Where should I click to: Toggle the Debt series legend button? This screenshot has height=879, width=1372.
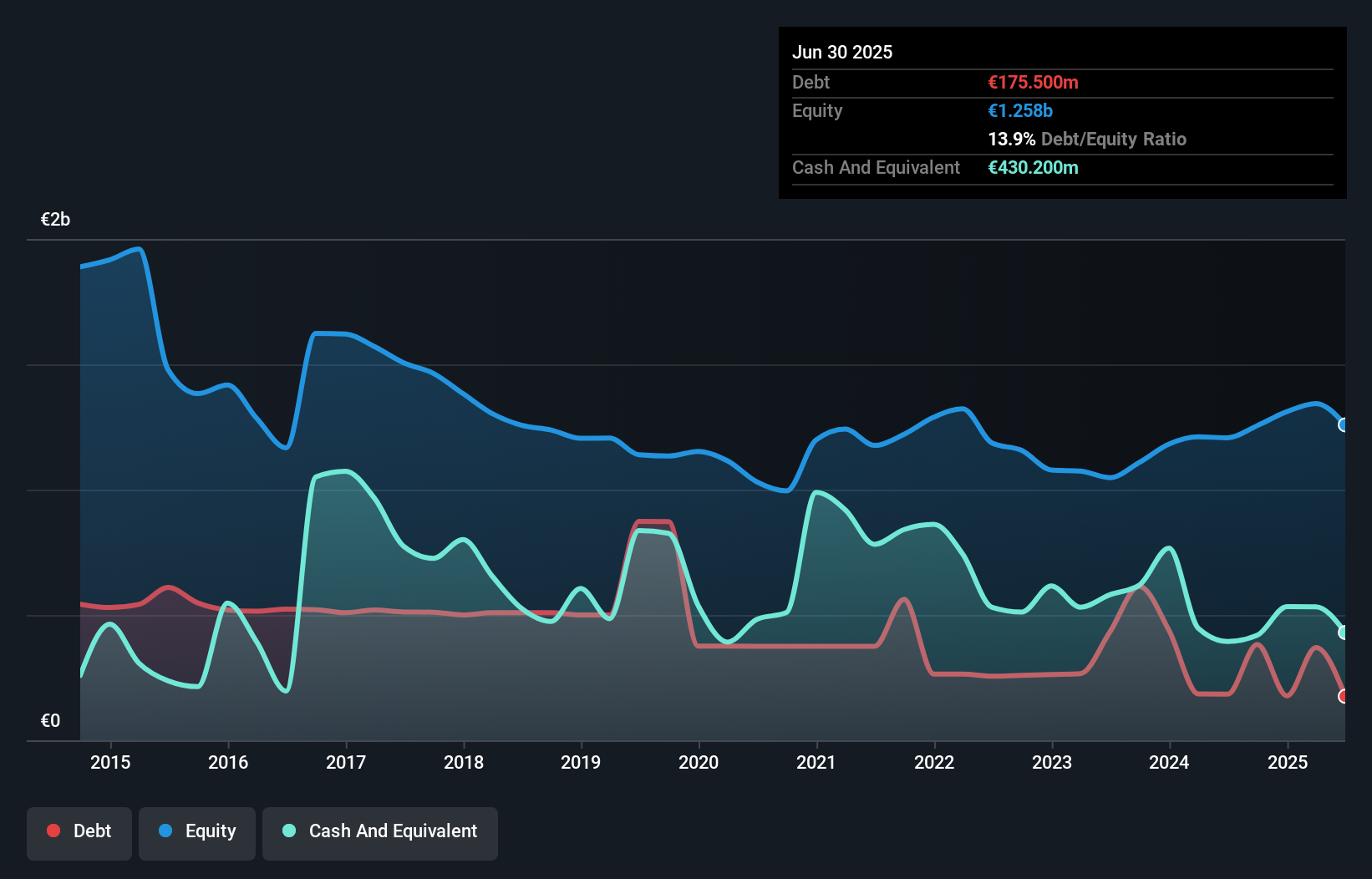[x=79, y=832]
